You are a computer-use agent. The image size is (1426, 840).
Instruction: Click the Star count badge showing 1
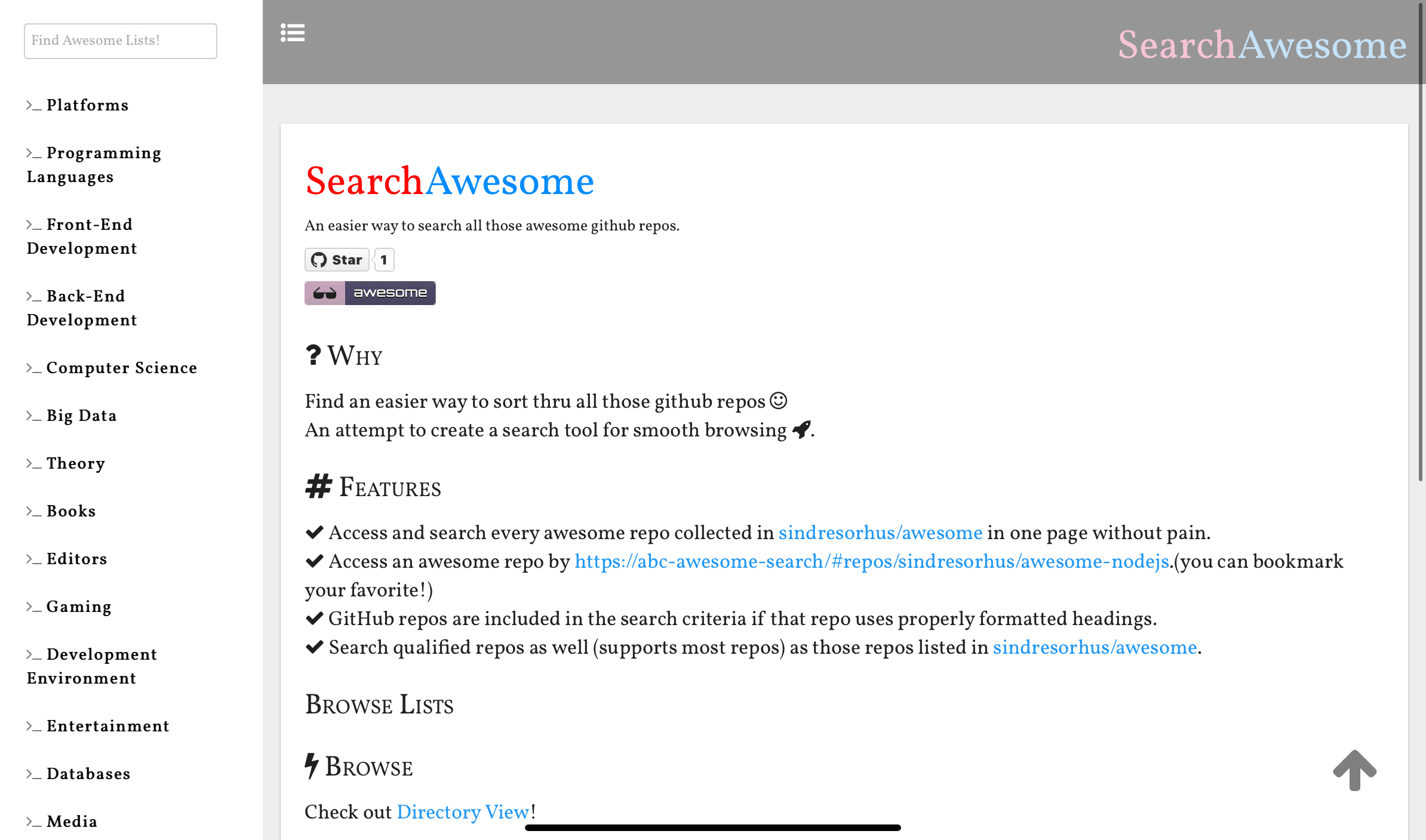coord(383,260)
